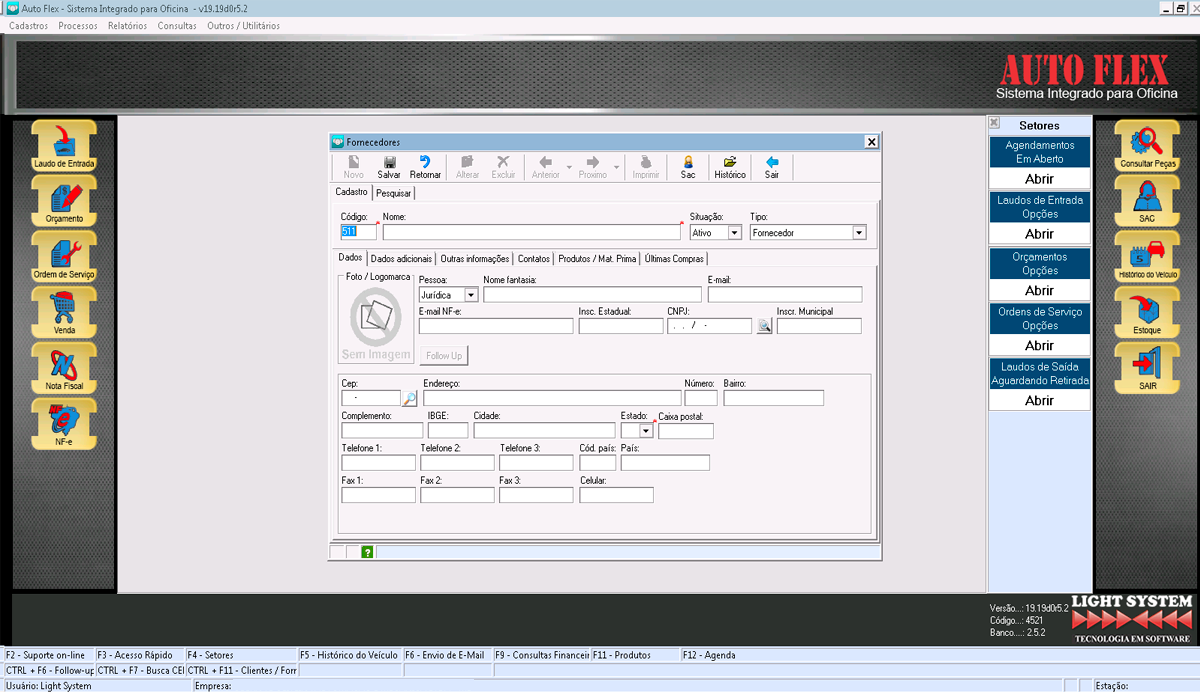Click Abrir under Agendamentos Em Aberto
Screen dimensions: 1200x692
click(1040, 179)
